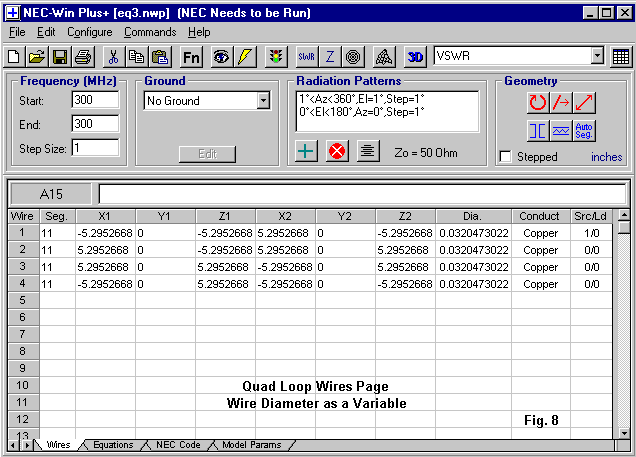Show the SWR plot icon
This screenshot has width=636, height=457.
pyautogui.click(x=307, y=57)
